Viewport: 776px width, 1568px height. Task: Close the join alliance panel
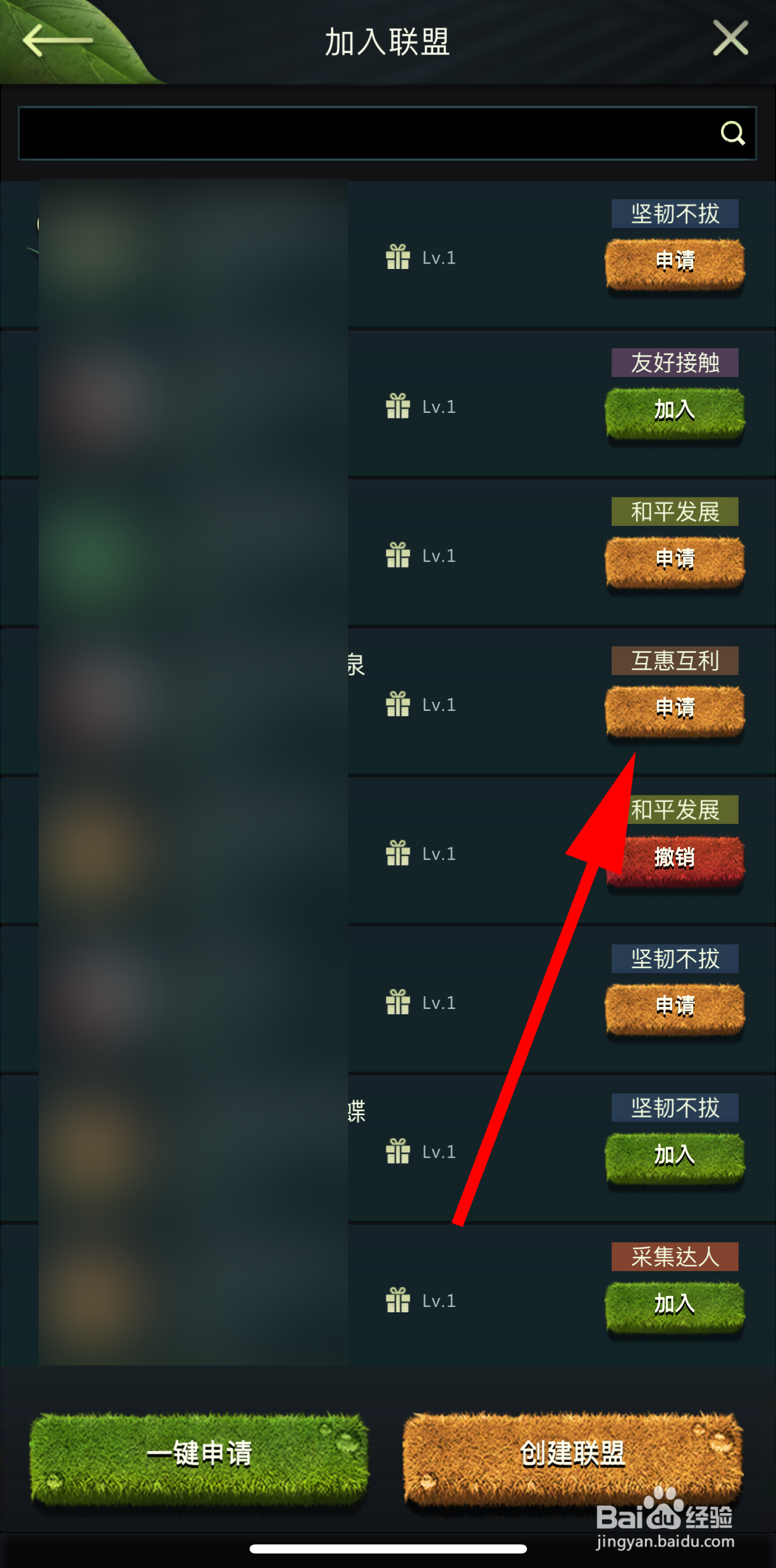pos(730,37)
